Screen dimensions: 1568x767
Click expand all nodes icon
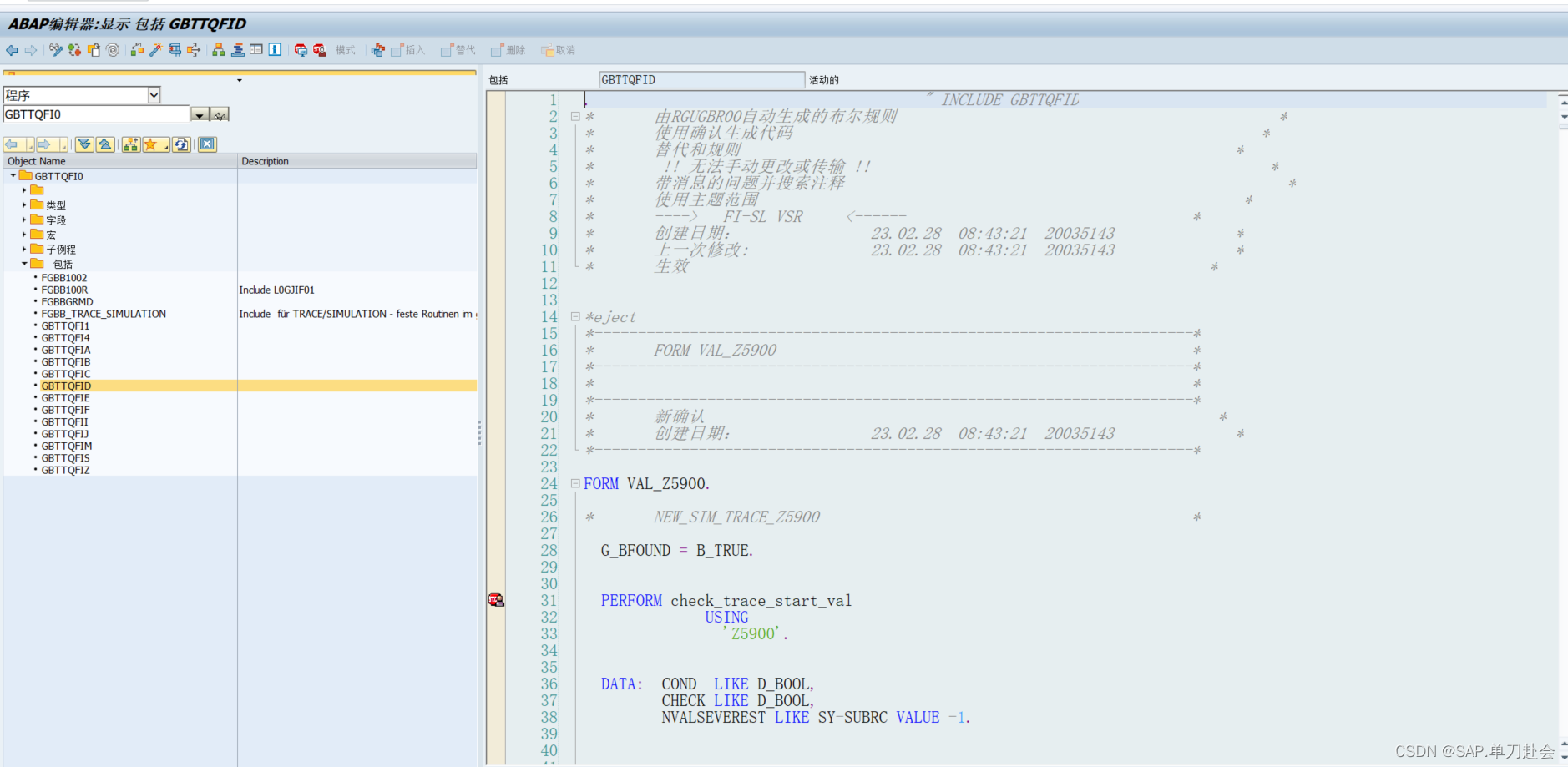point(84,144)
